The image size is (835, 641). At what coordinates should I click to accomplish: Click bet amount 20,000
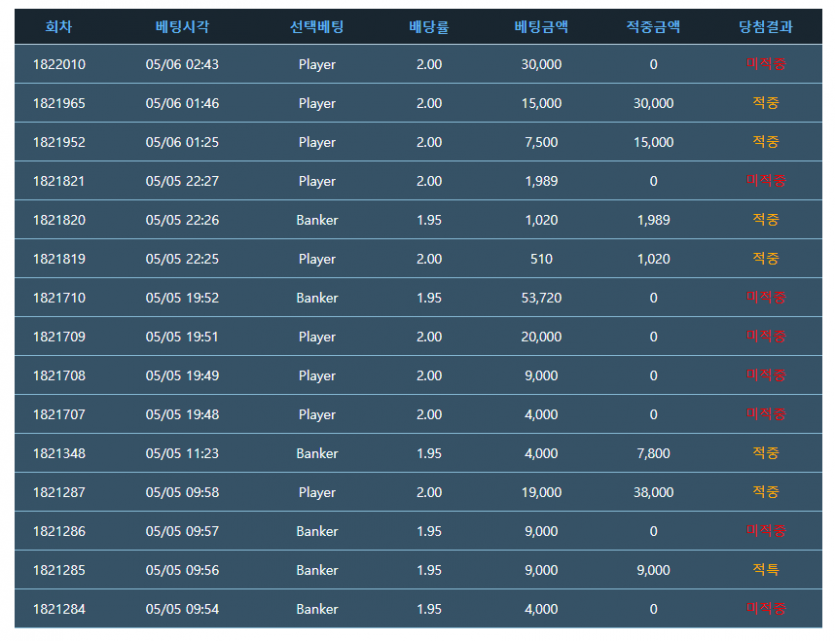pyautogui.click(x=541, y=336)
